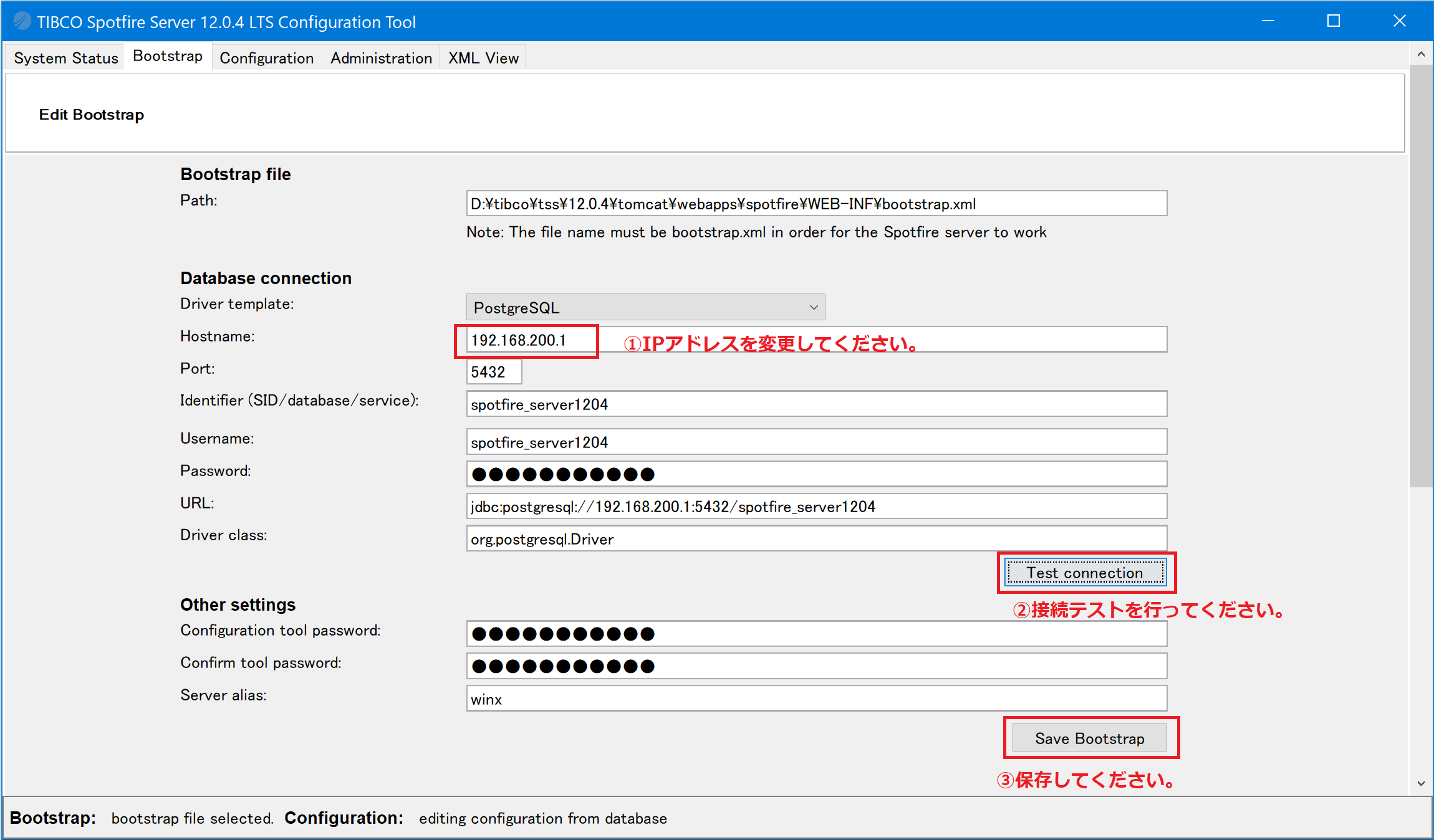This screenshot has height=840, width=1434.
Task: Close the Configuration Tool window
Action: click(x=1400, y=21)
